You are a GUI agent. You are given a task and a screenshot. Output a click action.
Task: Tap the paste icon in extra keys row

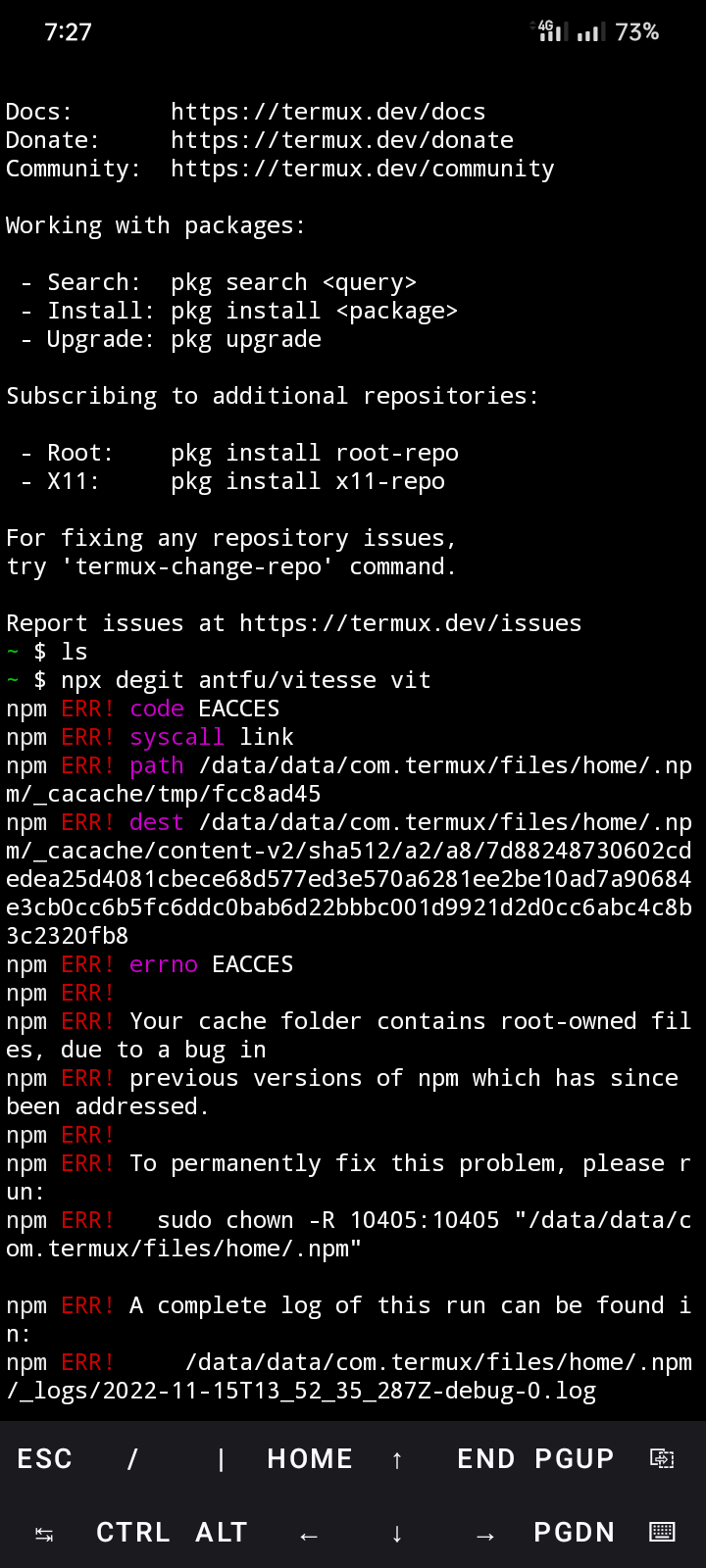(x=664, y=1458)
